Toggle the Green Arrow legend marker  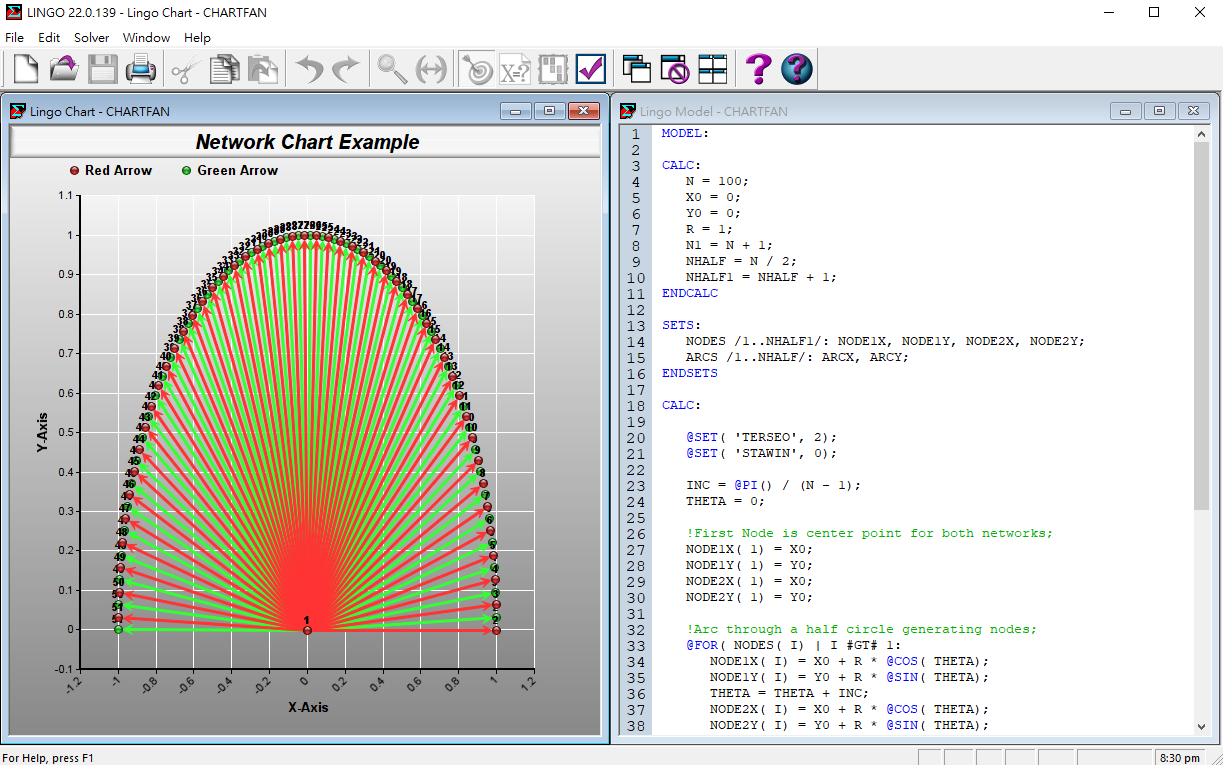pos(186,171)
